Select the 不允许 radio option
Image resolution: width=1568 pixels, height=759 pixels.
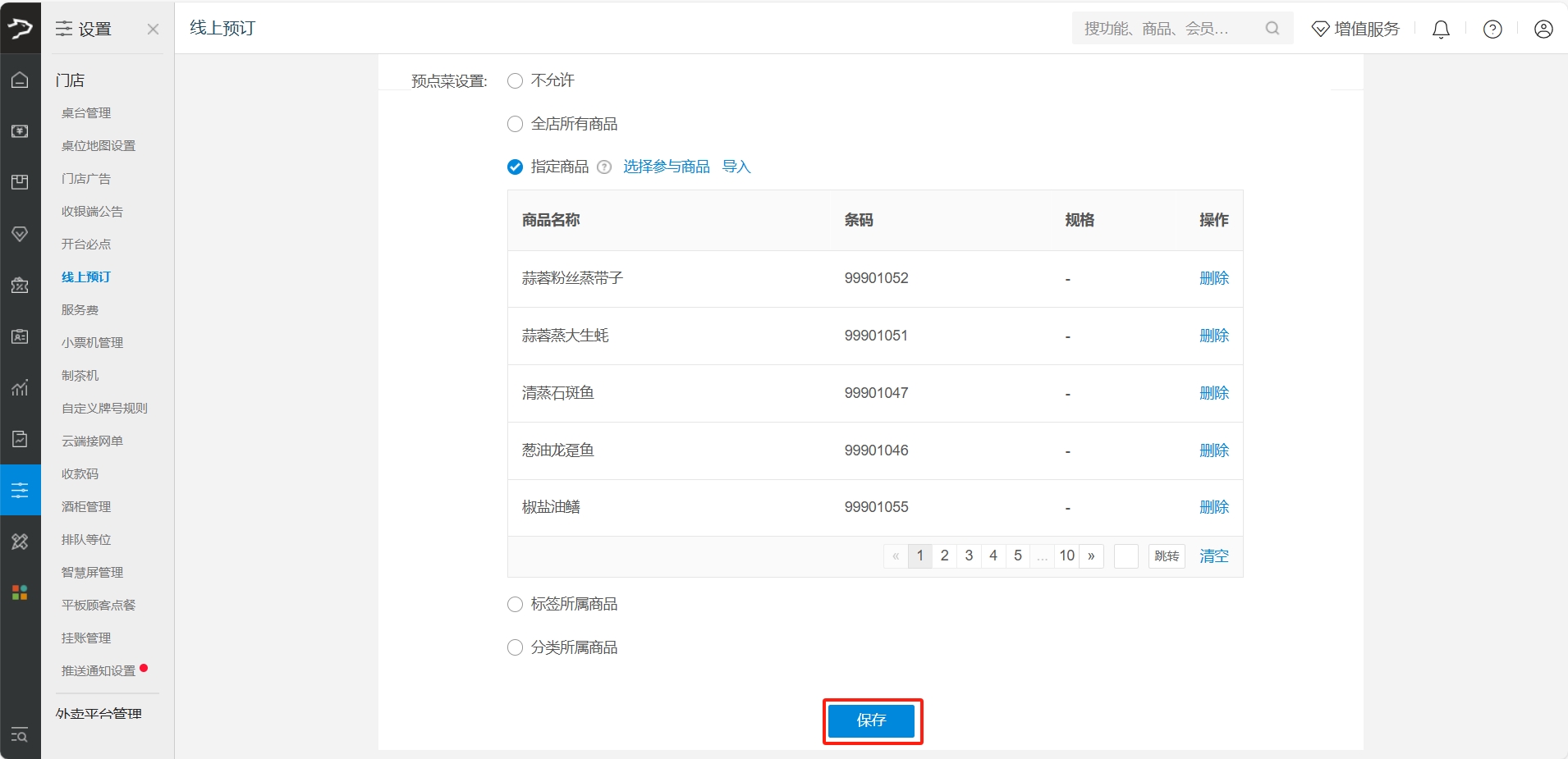click(515, 80)
